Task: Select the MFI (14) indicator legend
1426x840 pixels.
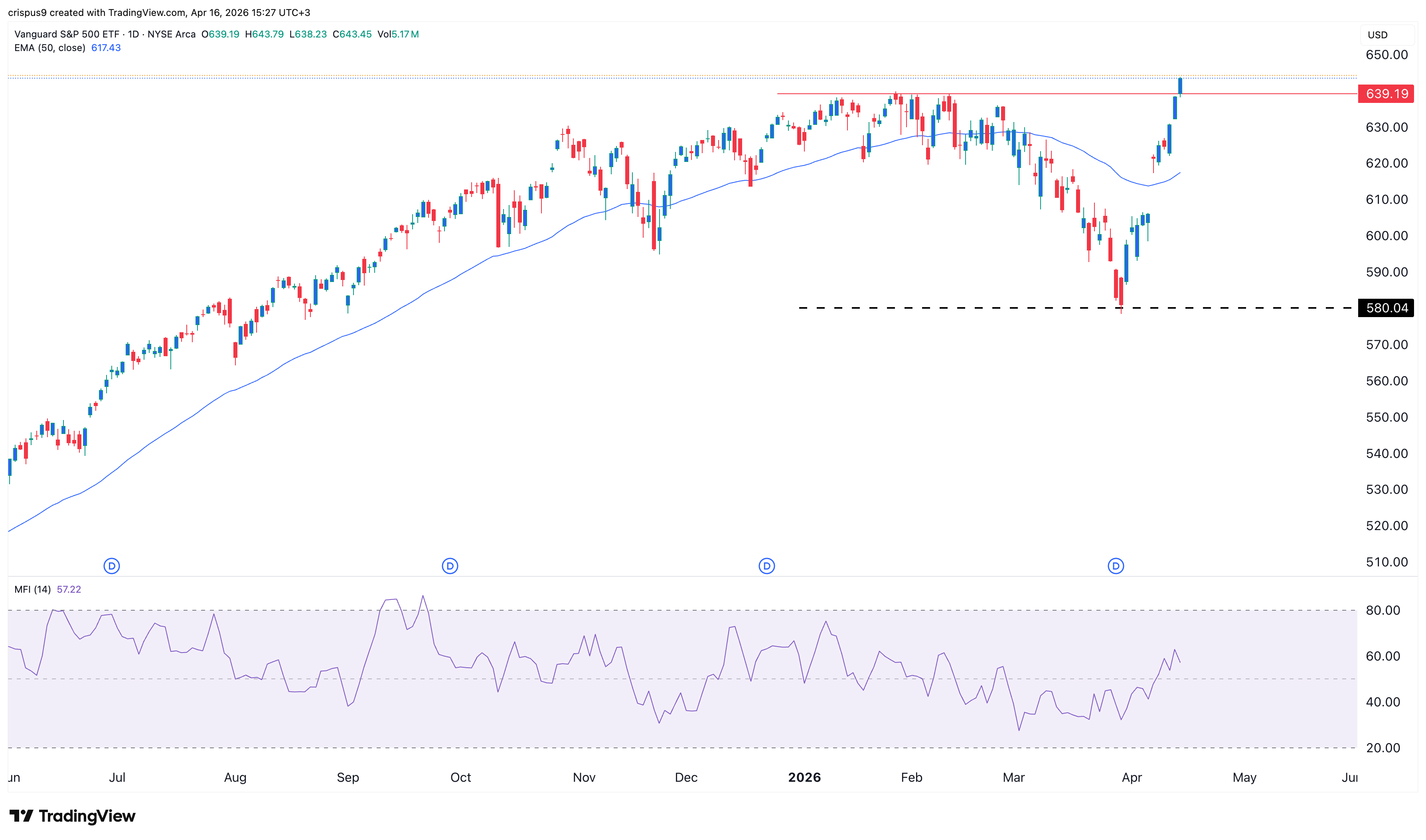Action: [x=32, y=589]
